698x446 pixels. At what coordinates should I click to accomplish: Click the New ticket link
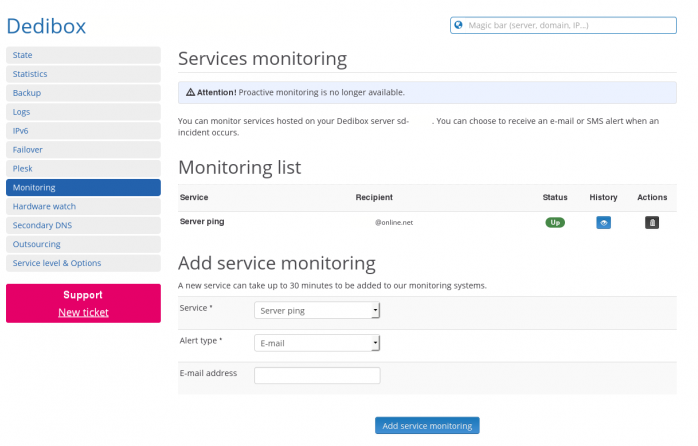(83, 312)
